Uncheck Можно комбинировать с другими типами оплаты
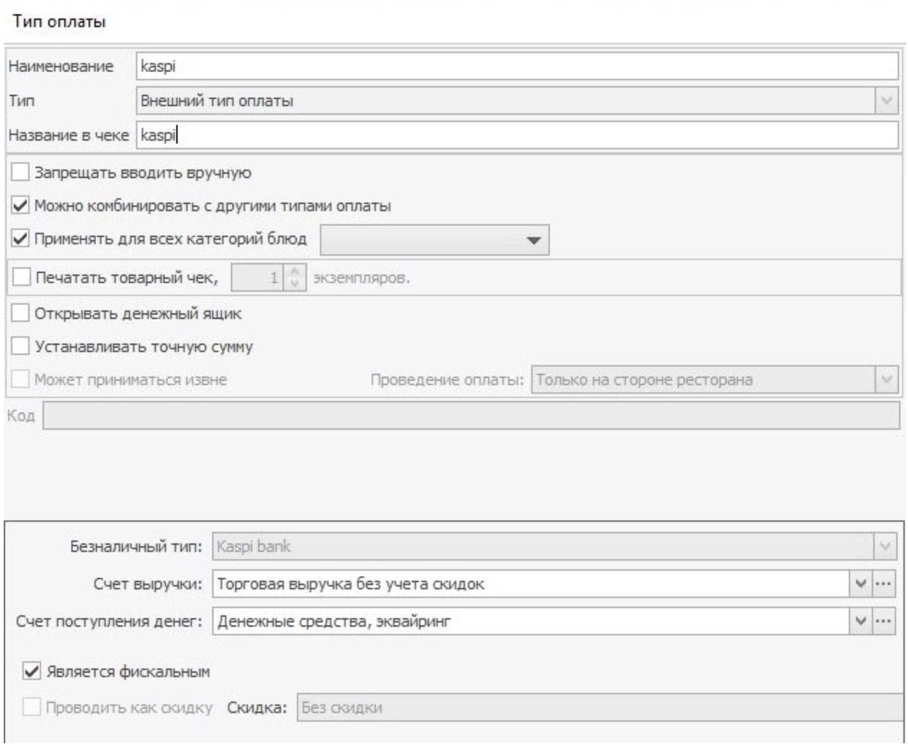 coord(20,206)
